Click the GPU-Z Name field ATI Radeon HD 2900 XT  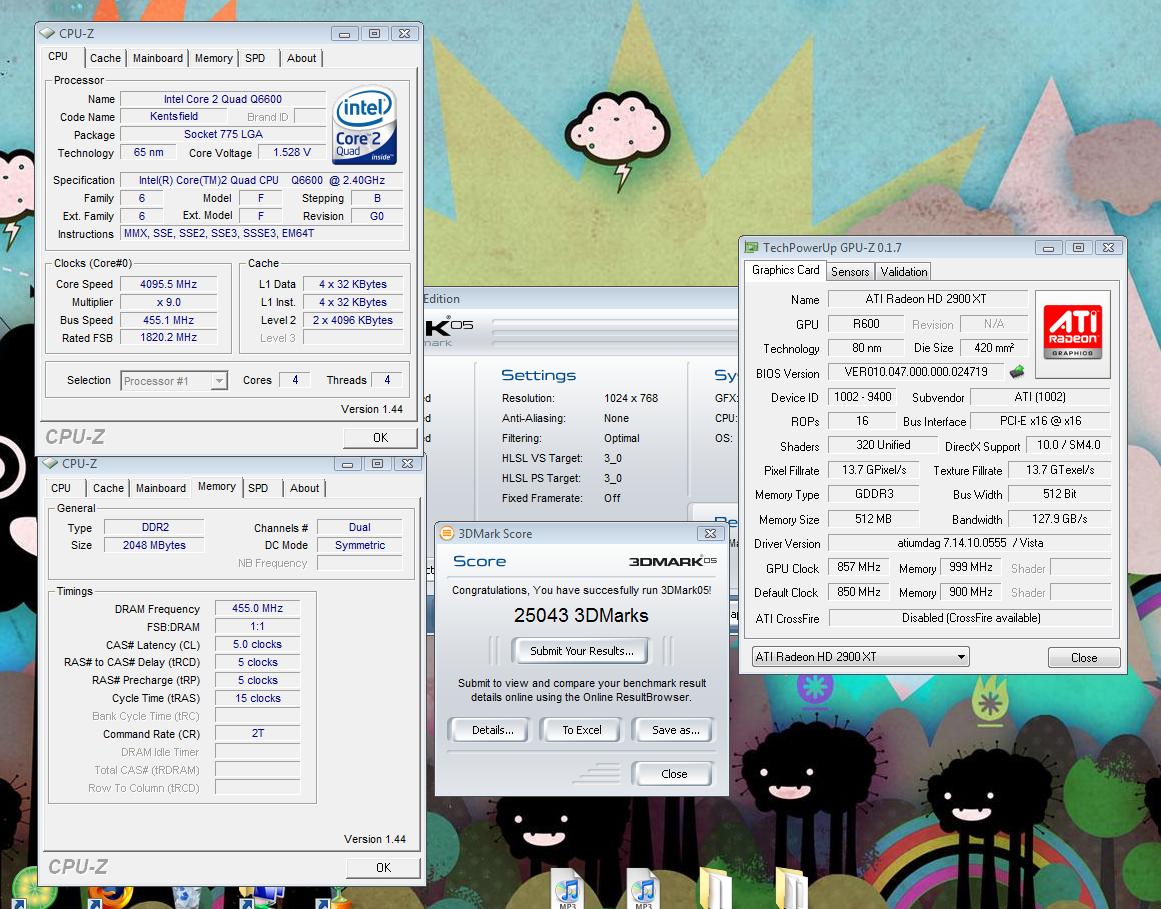pyautogui.click(x=927, y=299)
